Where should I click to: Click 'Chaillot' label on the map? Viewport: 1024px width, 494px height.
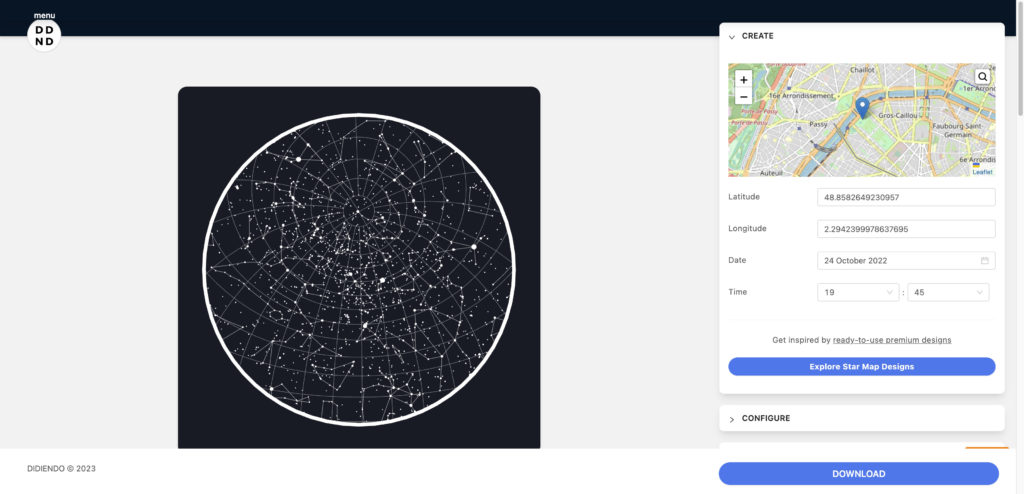[x=862, y=69]
